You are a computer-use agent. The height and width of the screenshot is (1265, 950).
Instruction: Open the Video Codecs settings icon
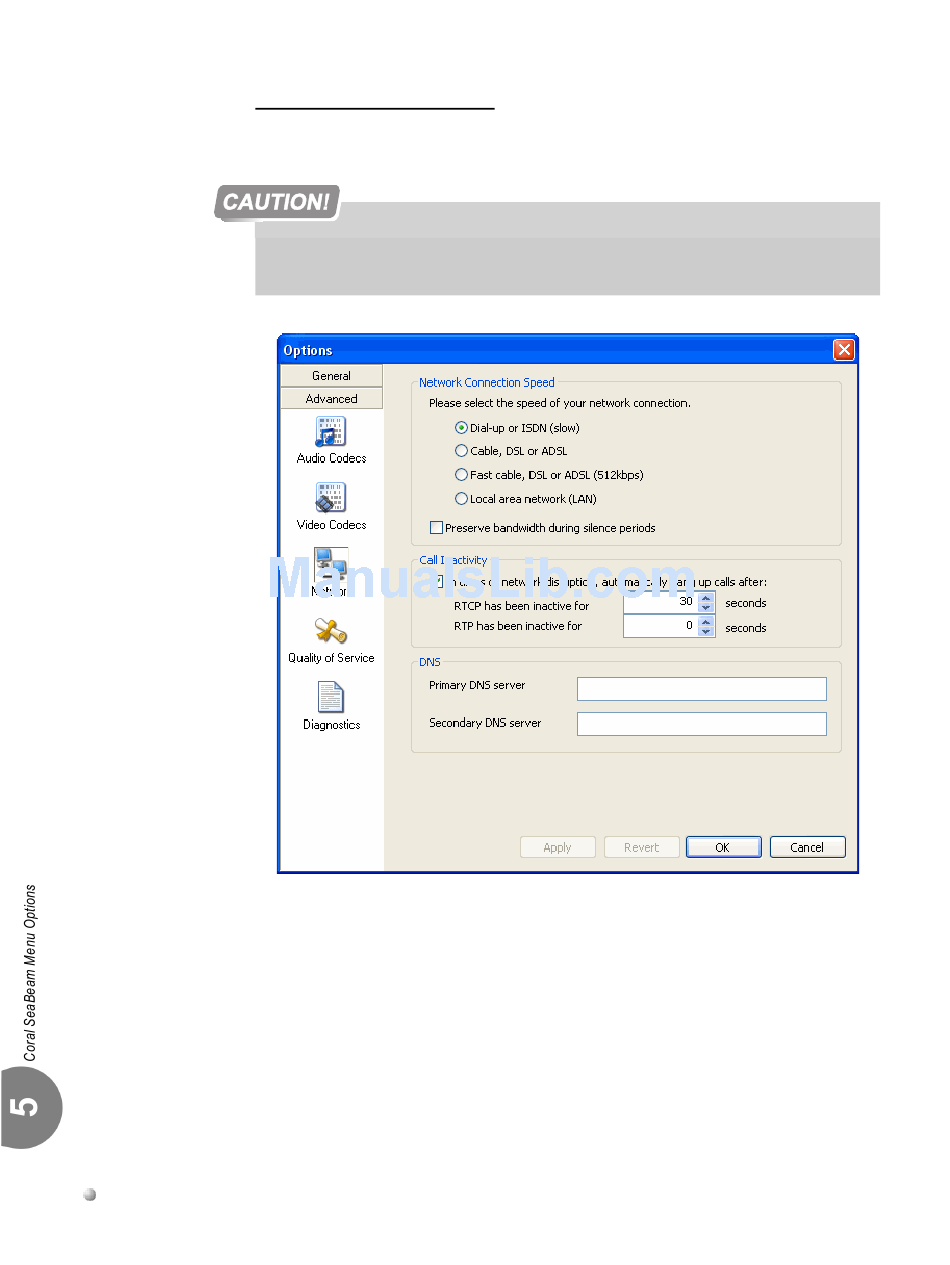330,498
